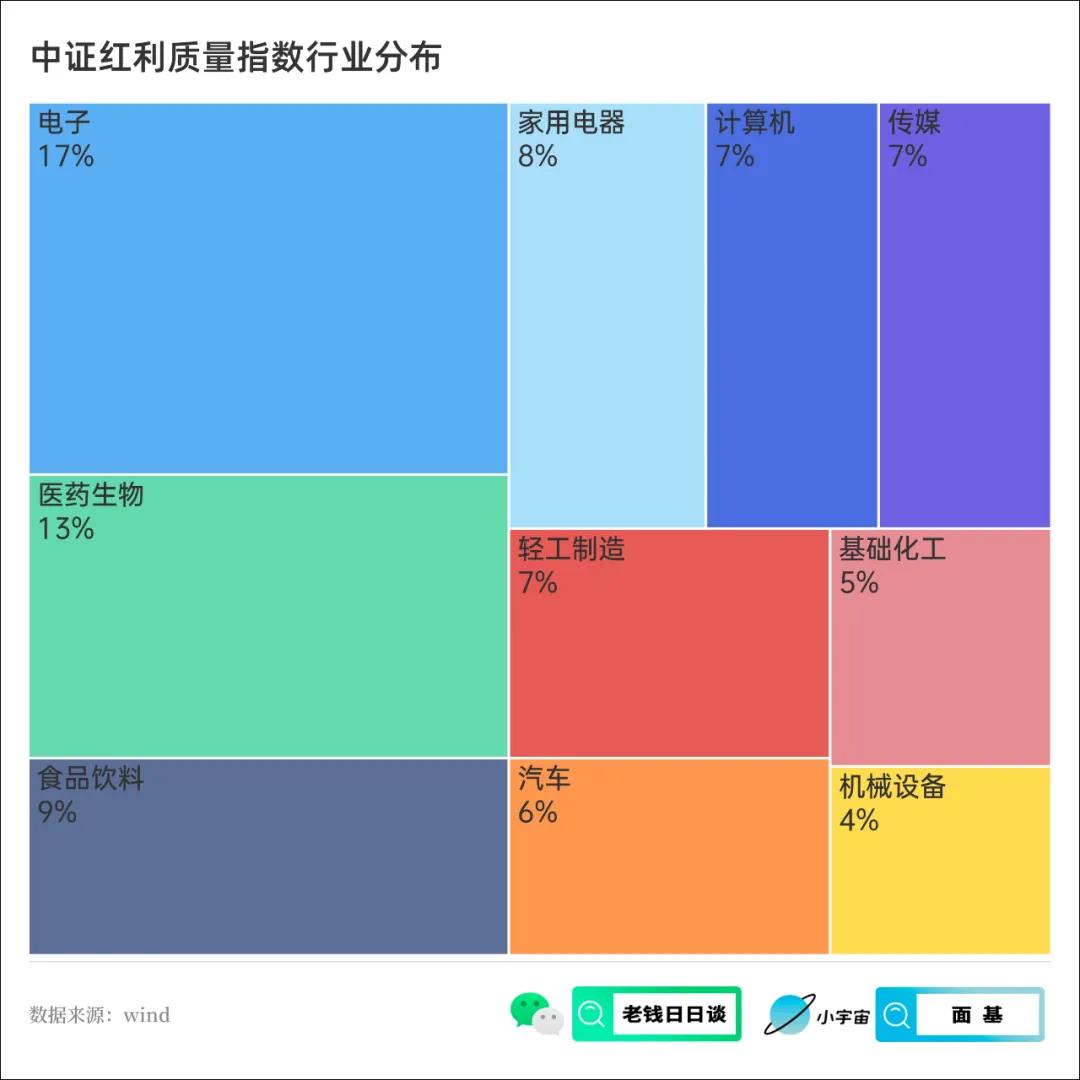The height and width of the screenshot is (1080, 1080).
Task: Click the 面基 search box
Action: [977, 1015]
